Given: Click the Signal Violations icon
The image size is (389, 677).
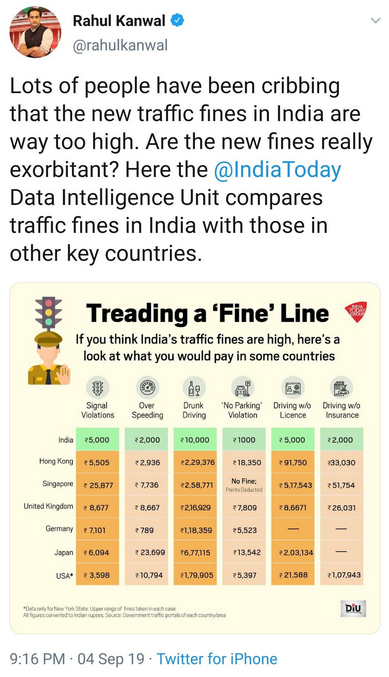Looking at the screenshot, I should click(x=98, y=387).
